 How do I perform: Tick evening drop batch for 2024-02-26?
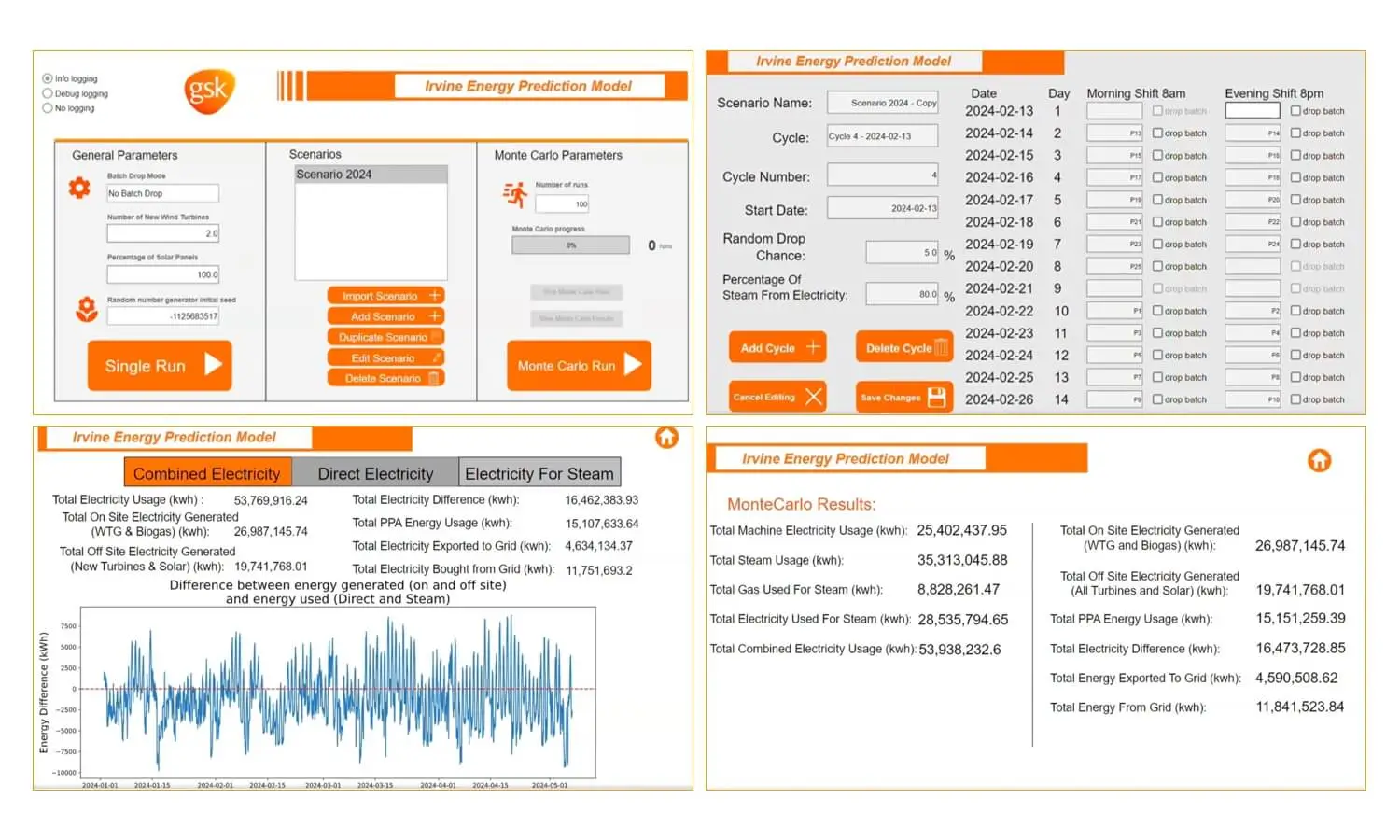point(1295,399)
